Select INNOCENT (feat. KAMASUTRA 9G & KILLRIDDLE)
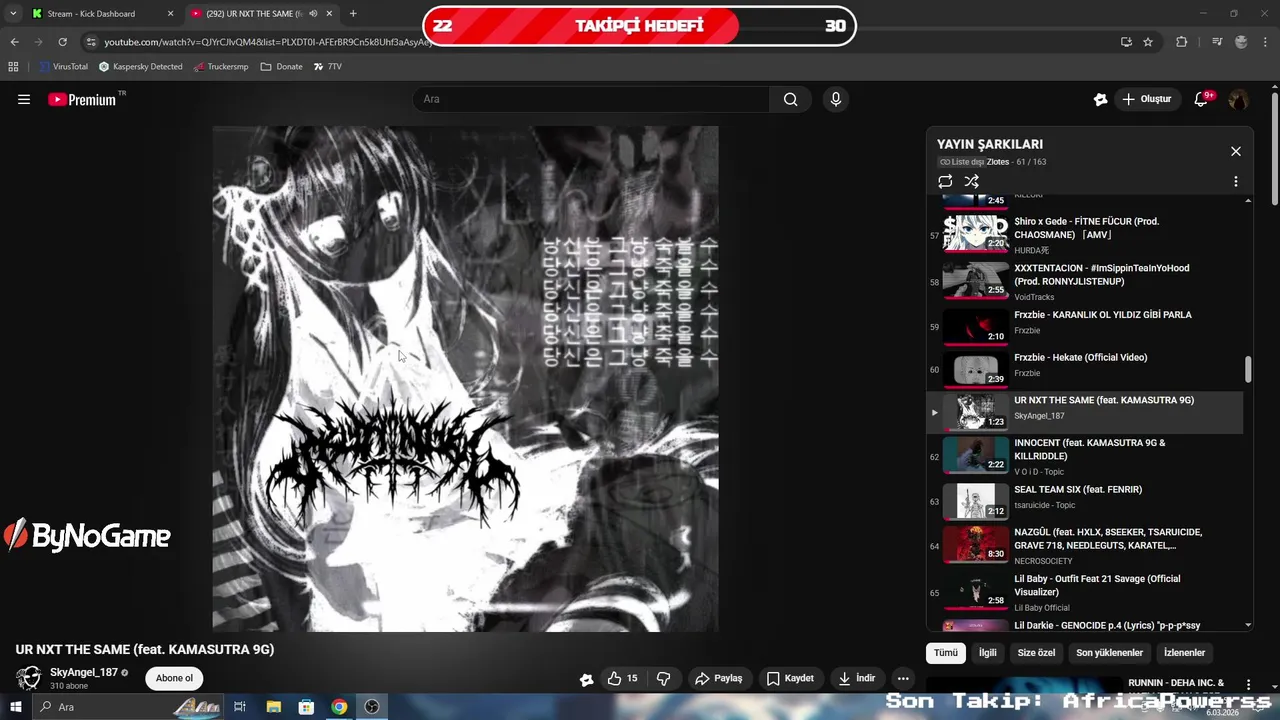The height and width of the screenshot is (720, 1280). click(x=1085, y=455)
